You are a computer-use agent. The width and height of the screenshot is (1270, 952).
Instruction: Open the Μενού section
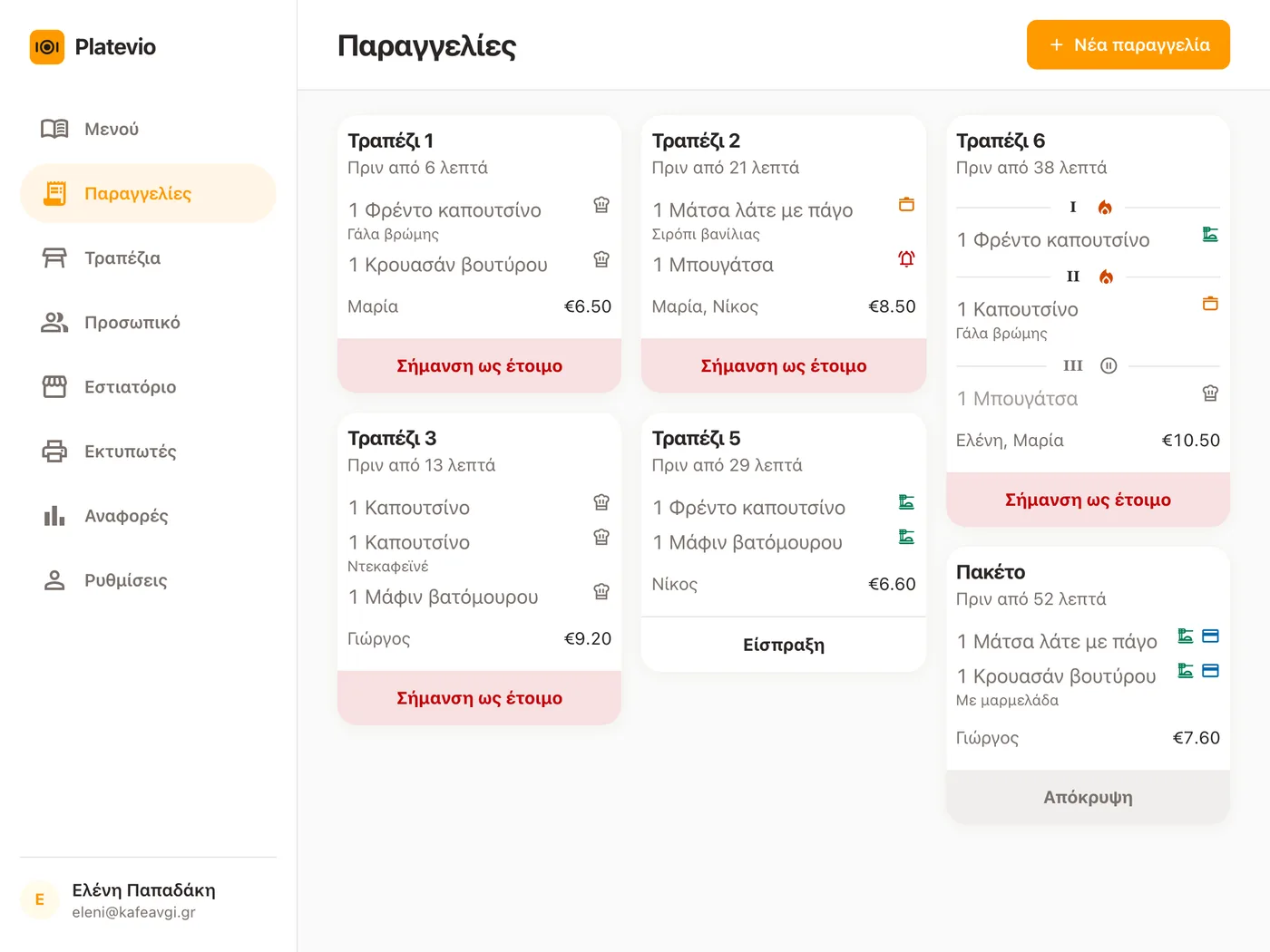click(148, 129)
